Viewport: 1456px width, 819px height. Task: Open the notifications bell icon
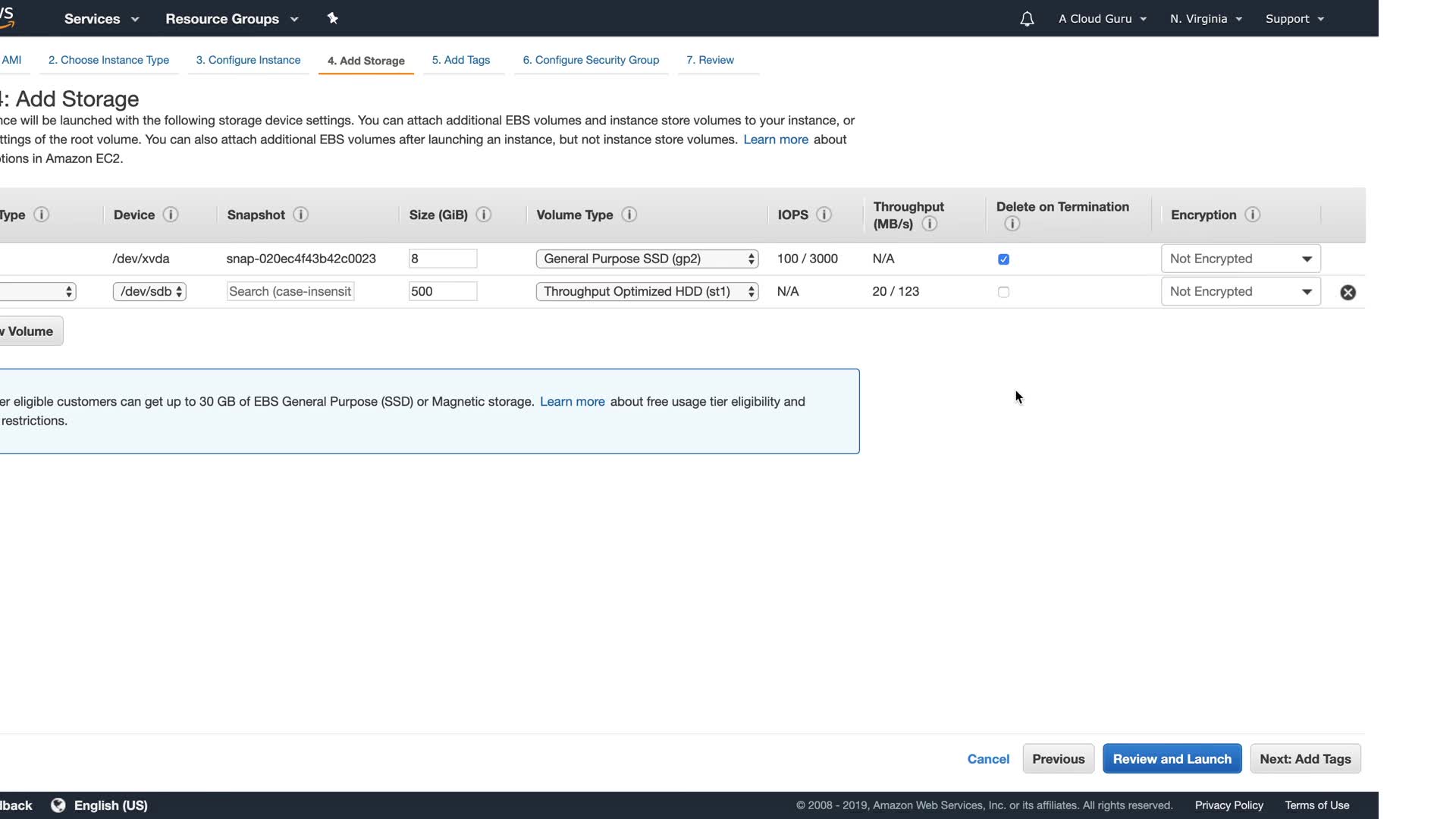pyautogui.click(x=1027, y=19)
